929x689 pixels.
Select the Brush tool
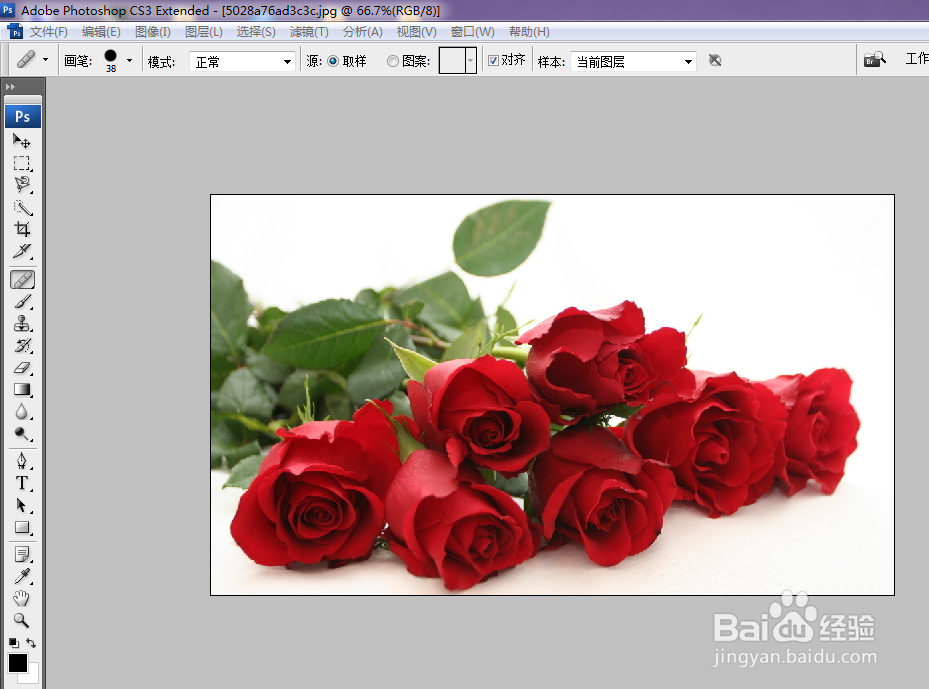(22, 302)
